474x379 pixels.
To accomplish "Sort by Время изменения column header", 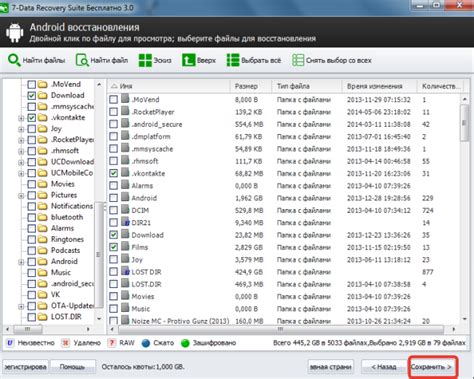I will click(x=379, y=86).
